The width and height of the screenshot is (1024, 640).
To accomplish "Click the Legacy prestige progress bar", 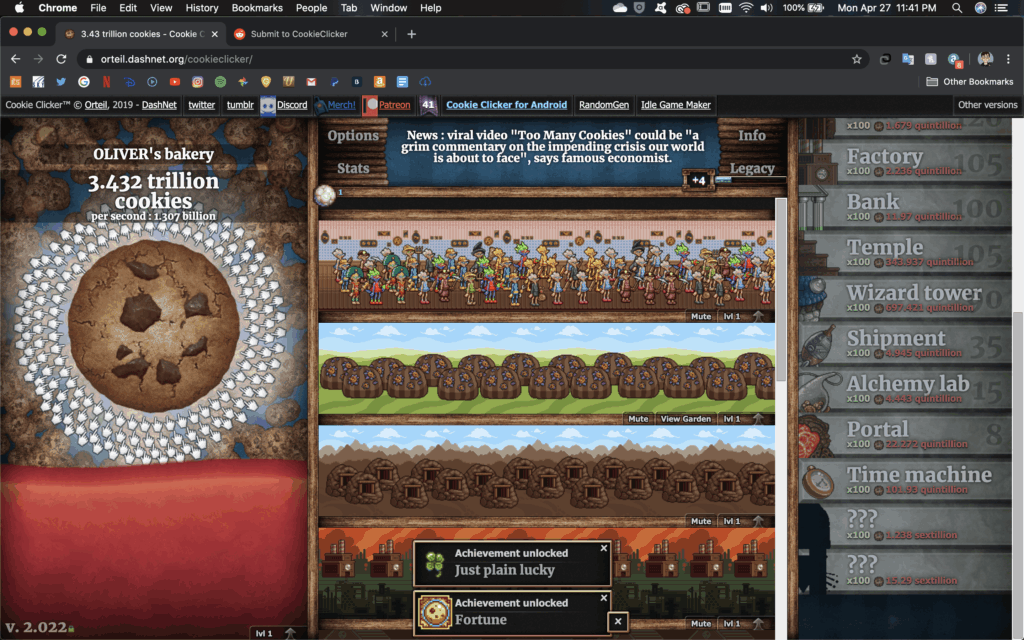I will [748, 180].
